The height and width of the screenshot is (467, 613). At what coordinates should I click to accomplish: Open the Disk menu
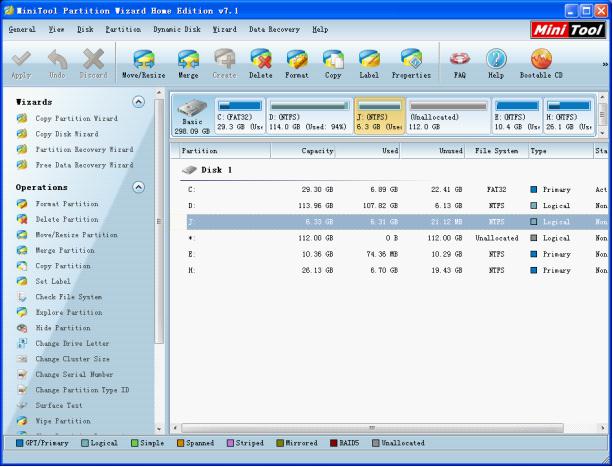[85, 29]
